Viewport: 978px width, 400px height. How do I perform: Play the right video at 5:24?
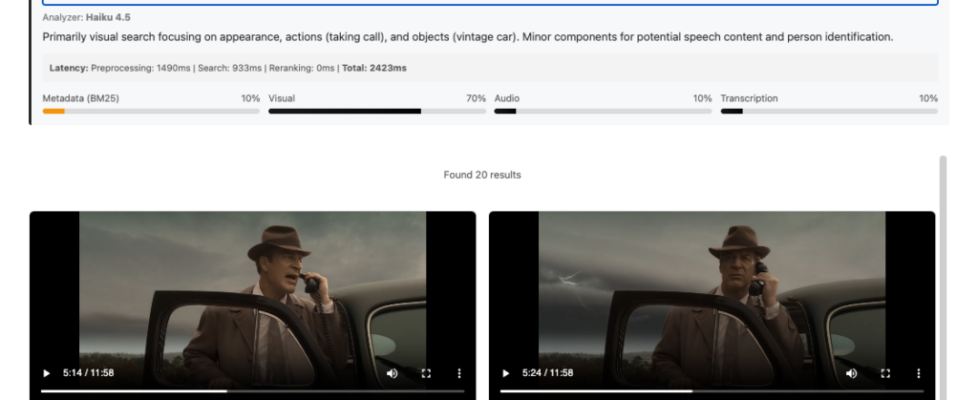506,373
